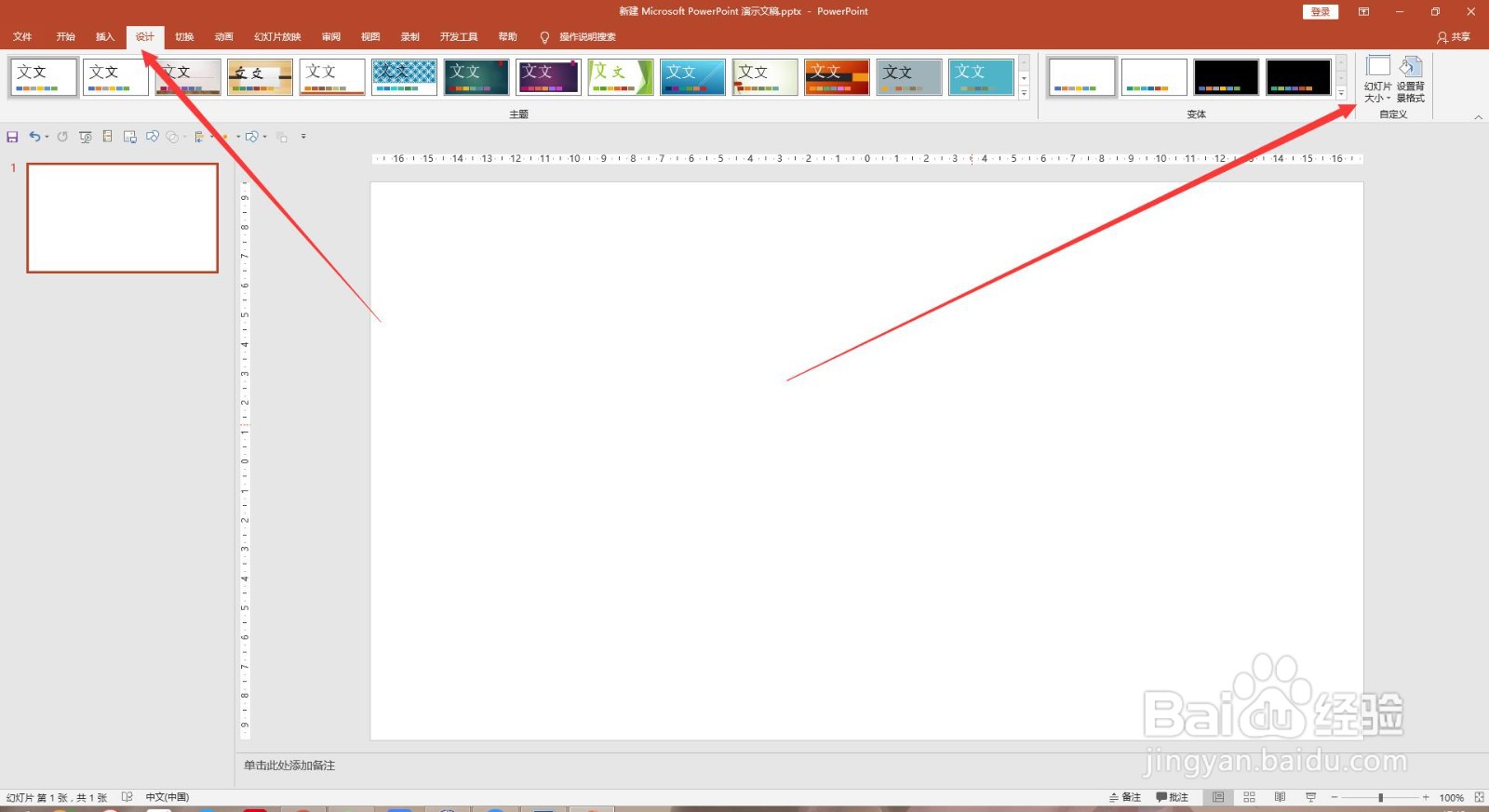Click the zoom slider handle
Viewport: 1489px width, 812px height.
tap(1381, 798)
